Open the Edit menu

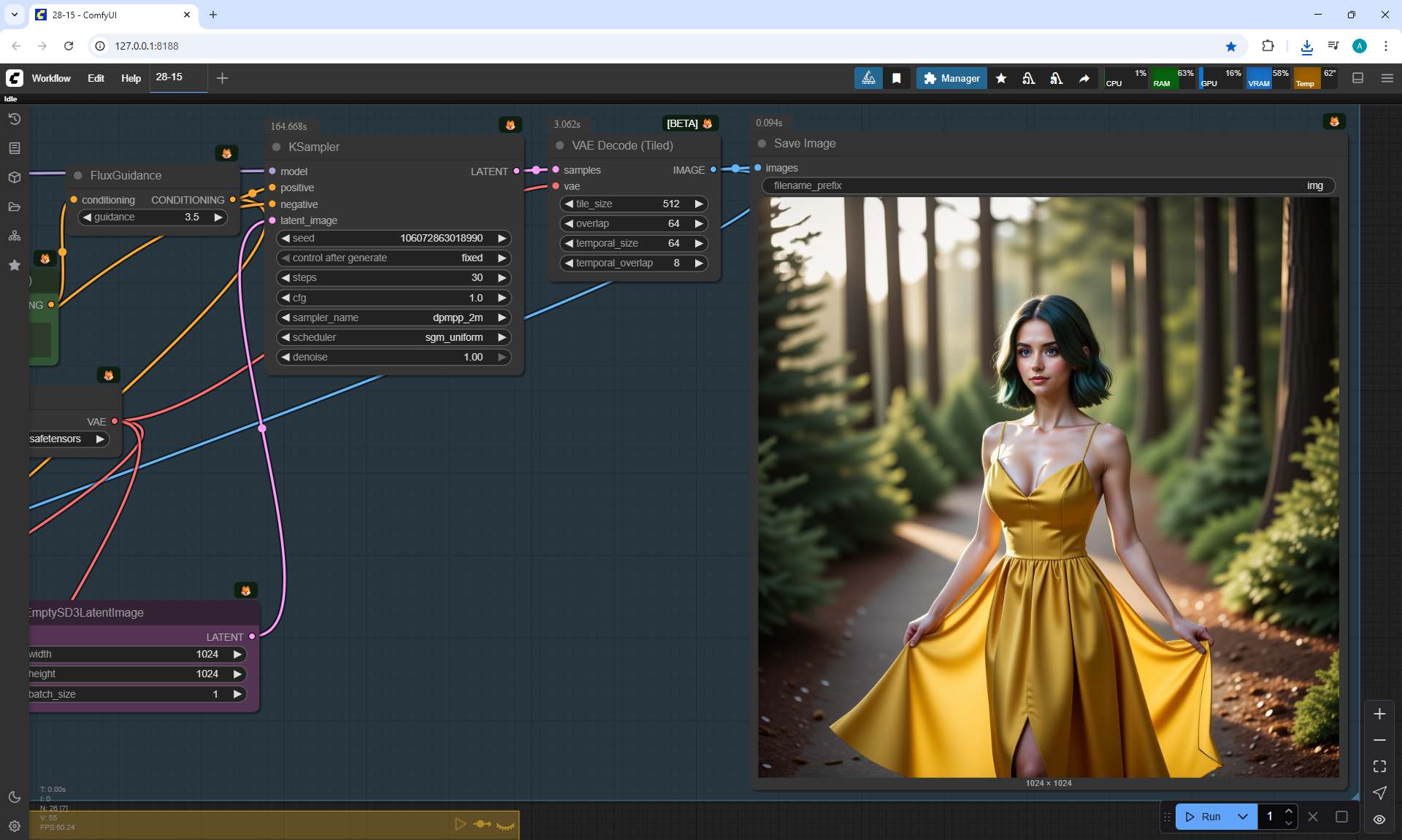point(96,78)
